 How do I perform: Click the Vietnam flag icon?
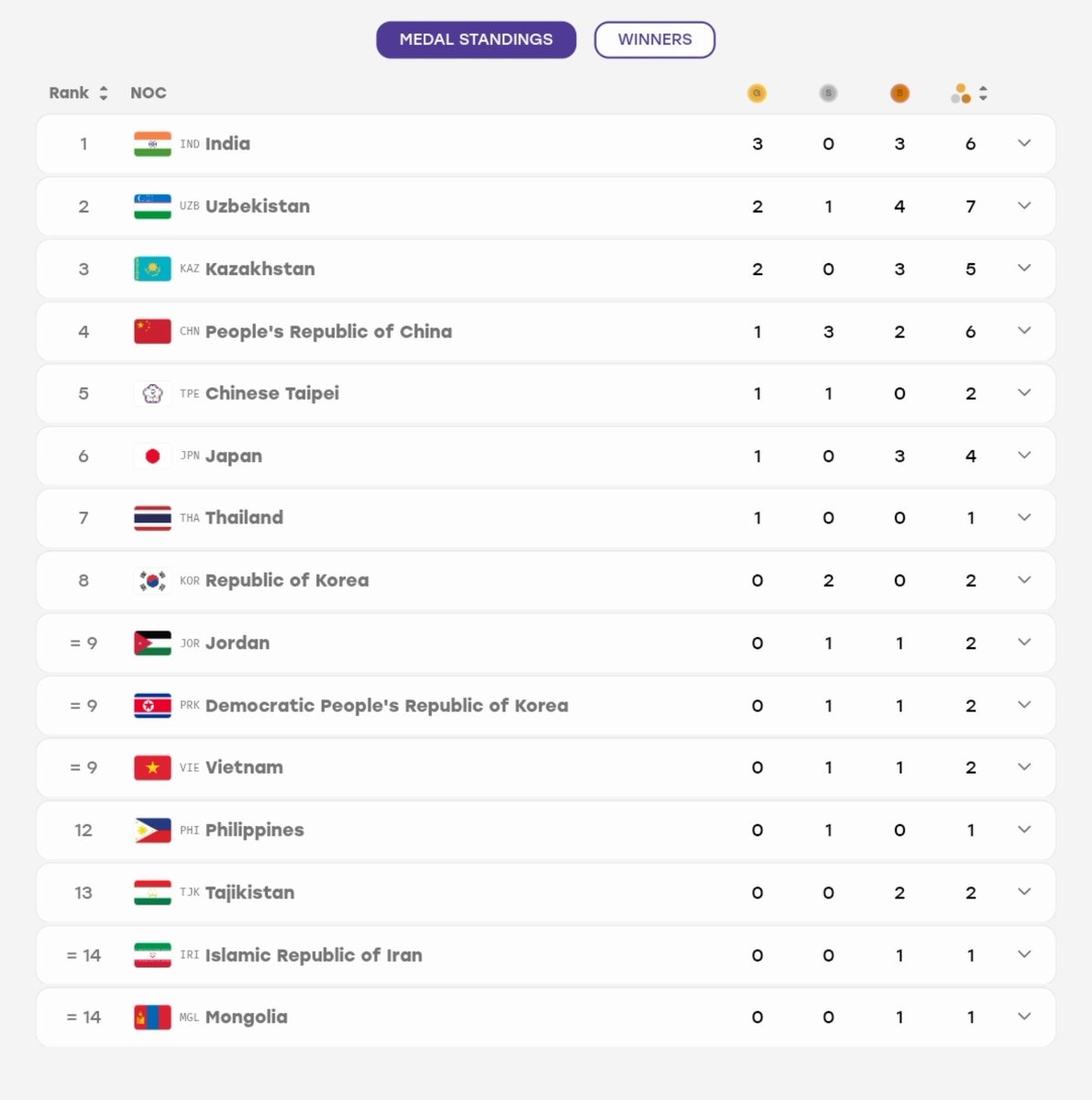[x=152, y=767]
